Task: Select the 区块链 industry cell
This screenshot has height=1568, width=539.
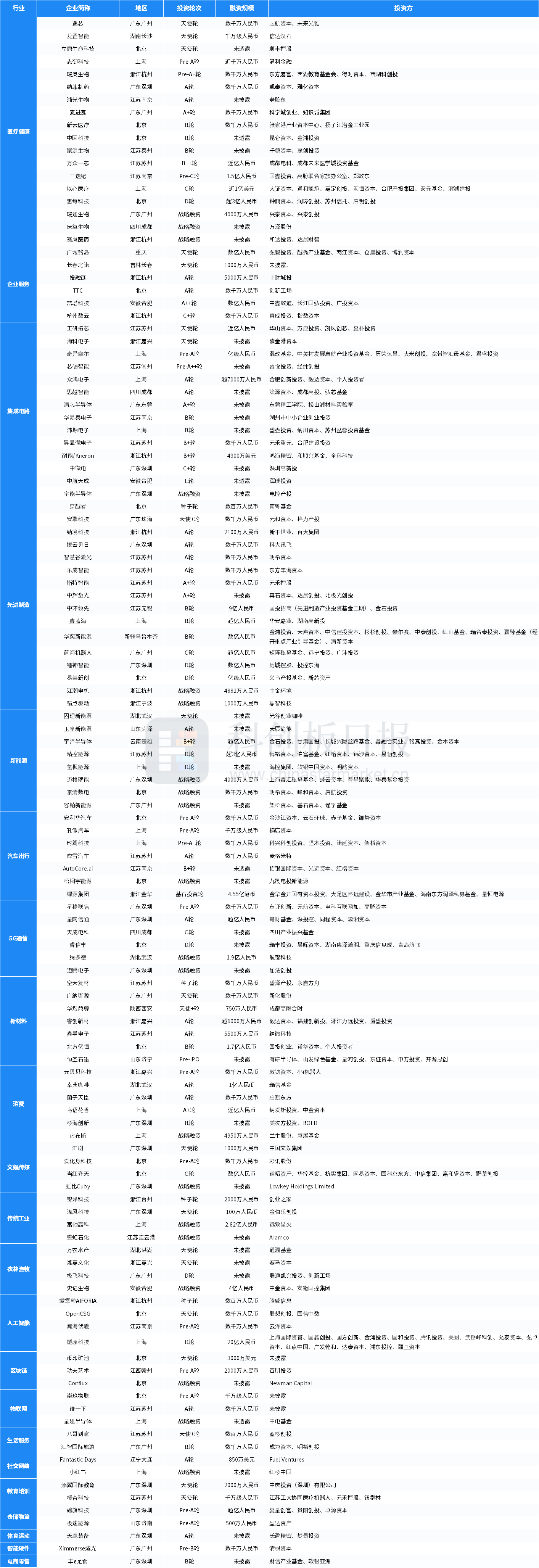Action: click(18, 1371)
